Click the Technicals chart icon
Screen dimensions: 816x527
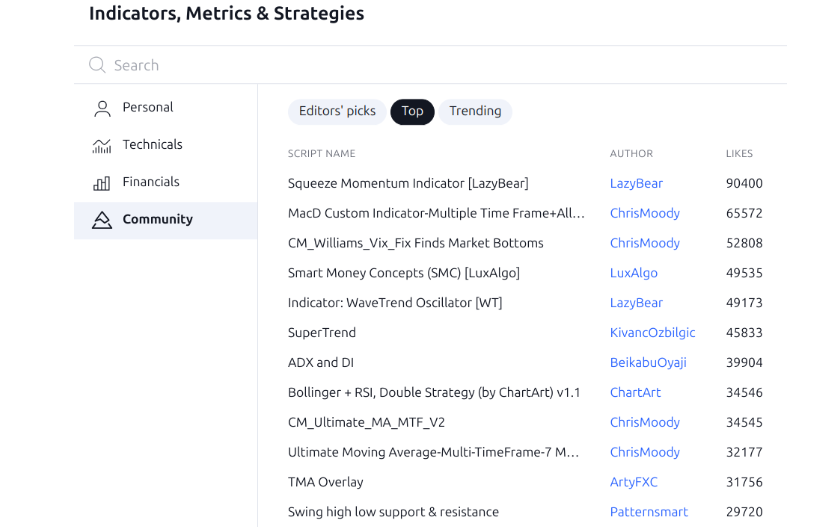pyautogui.click(x=102, y=145)
